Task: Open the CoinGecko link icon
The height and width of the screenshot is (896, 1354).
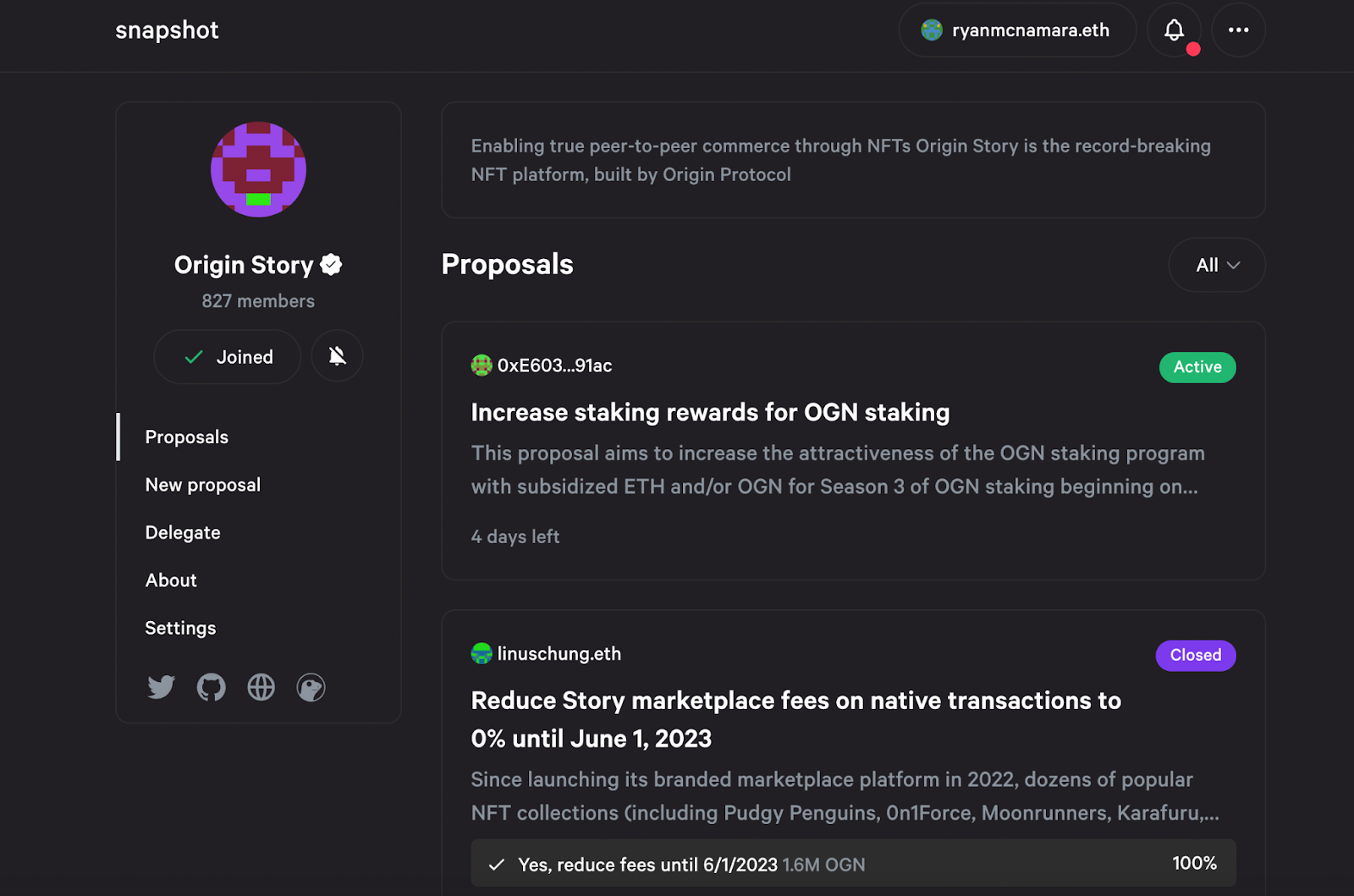Action: pyautogui.click(x=311, y=687)
